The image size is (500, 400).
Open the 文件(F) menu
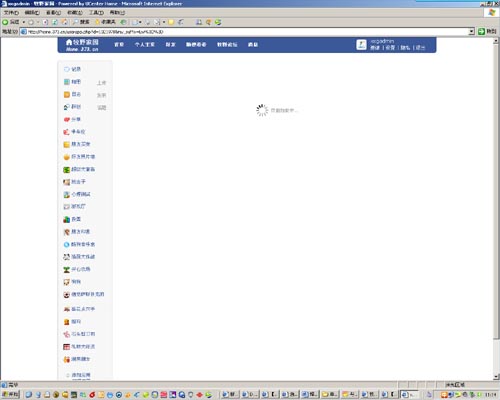pos(11,12)
